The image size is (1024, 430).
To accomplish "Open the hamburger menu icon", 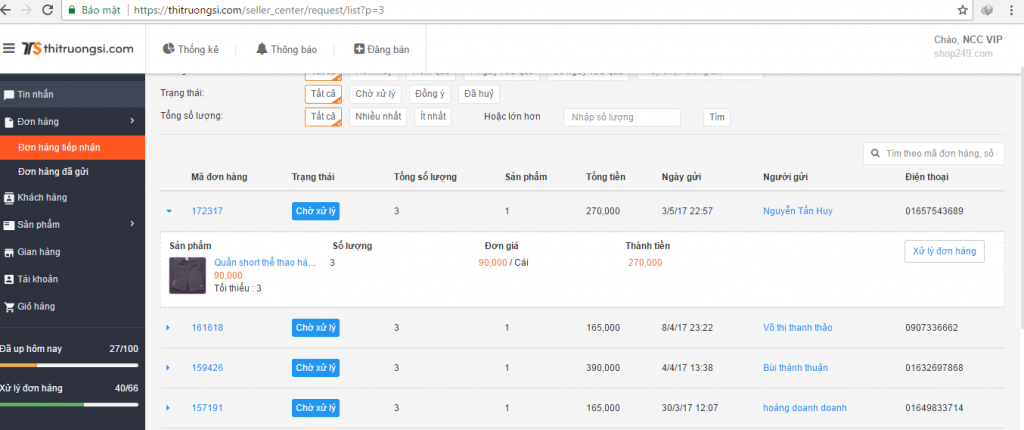I will coord(8,48).
